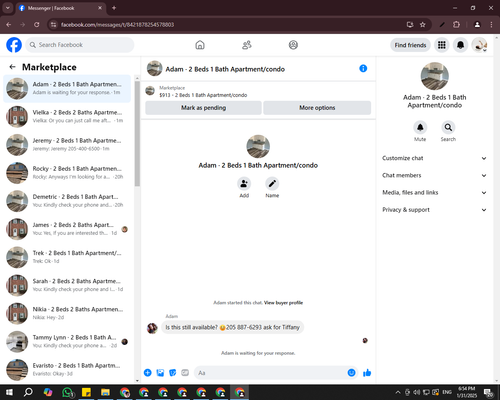This screenshot has width=500, height=400.
Task: Open James - 2 Beds 2 Baths conversation
Action: pos(67,229)
